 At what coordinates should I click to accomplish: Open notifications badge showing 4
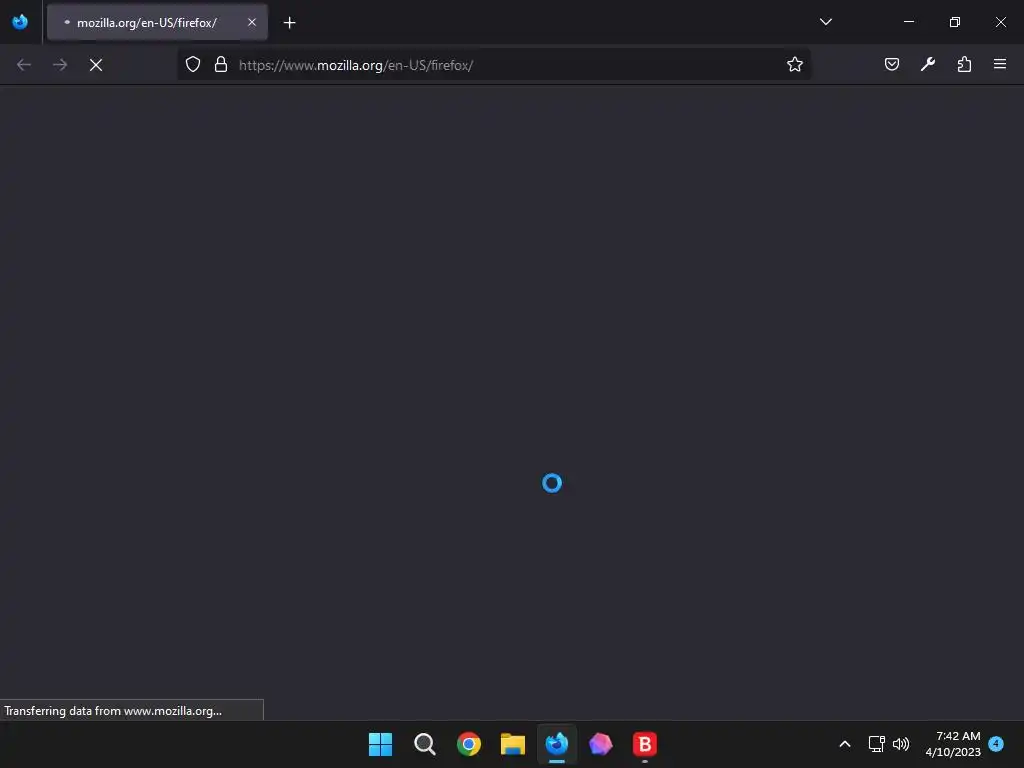point(996,743)
